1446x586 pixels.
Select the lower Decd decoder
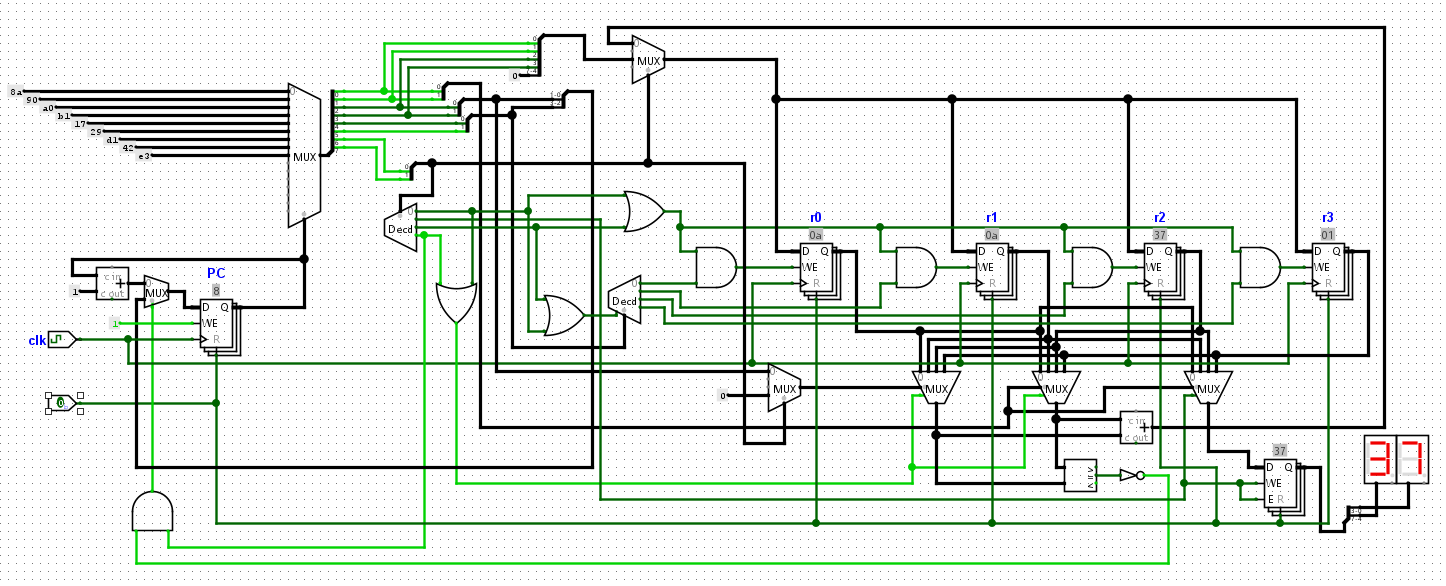tap(625, 300)
